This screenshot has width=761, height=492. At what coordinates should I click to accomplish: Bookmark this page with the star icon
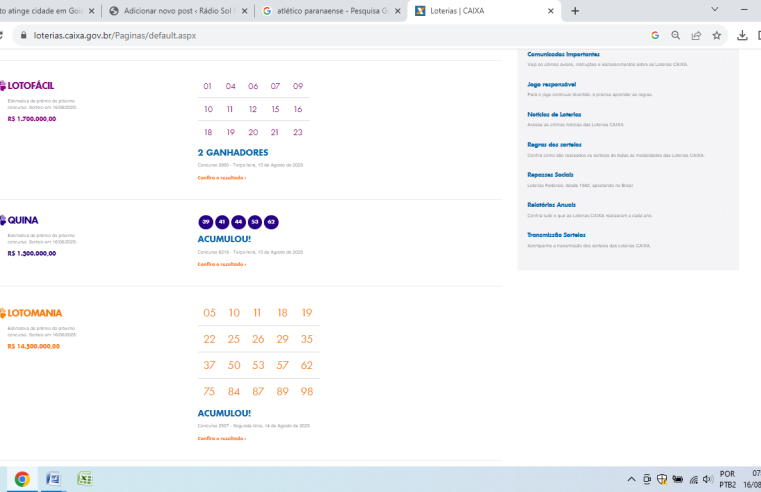pos(716,35)
